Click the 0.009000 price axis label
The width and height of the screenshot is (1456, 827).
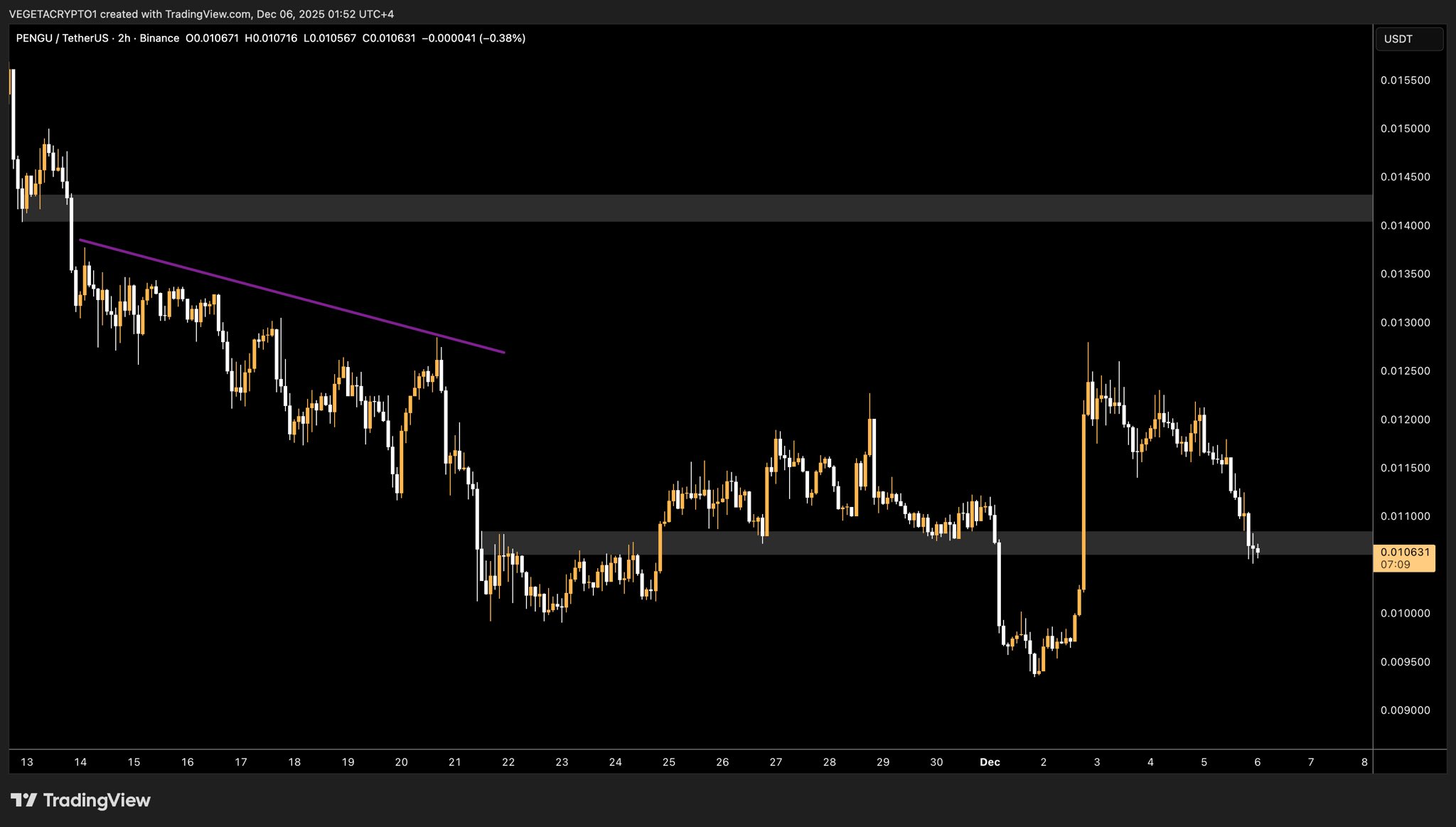click(x=1405, y=710)
